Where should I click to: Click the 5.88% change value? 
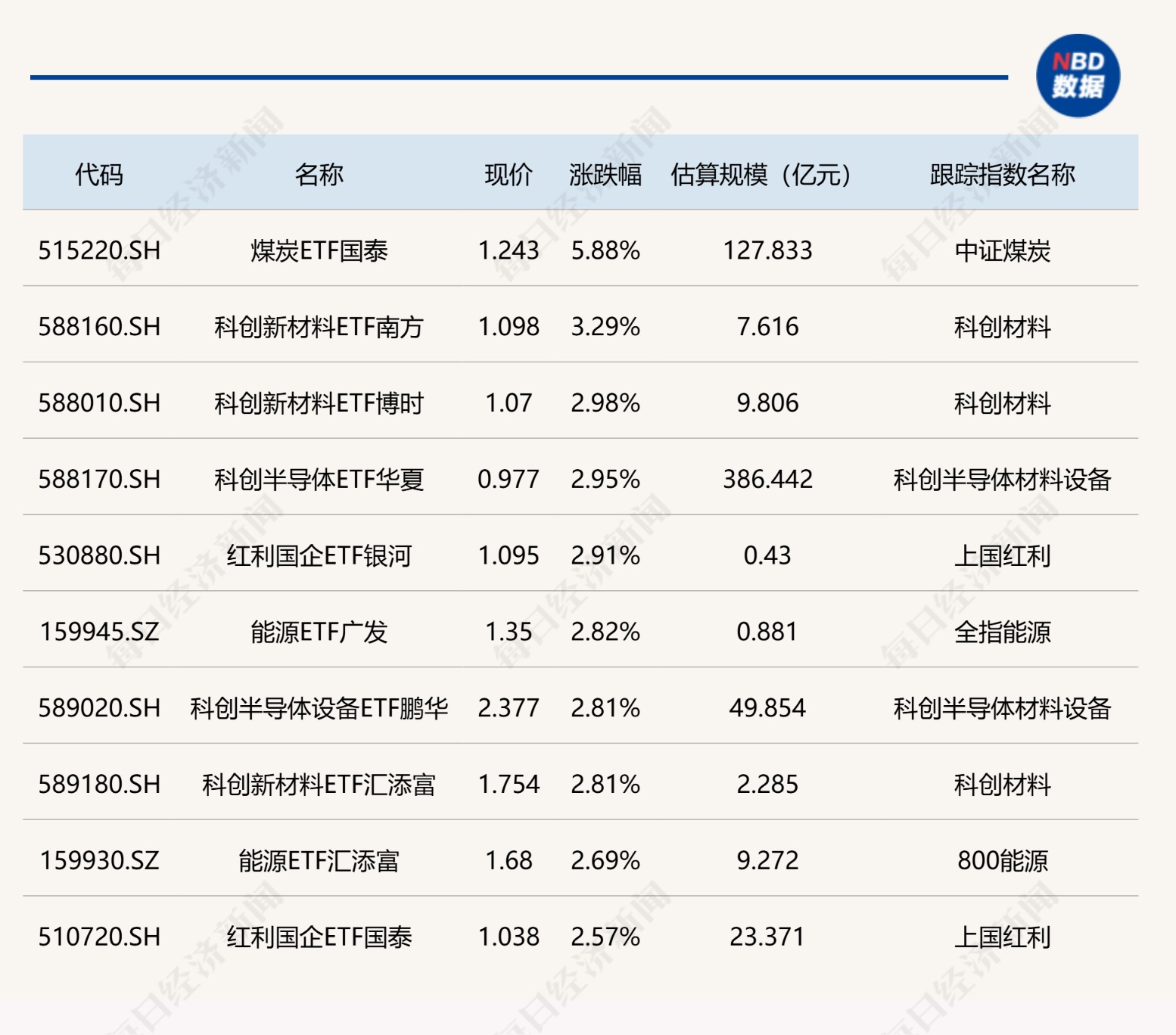click(x=605, y=250)
